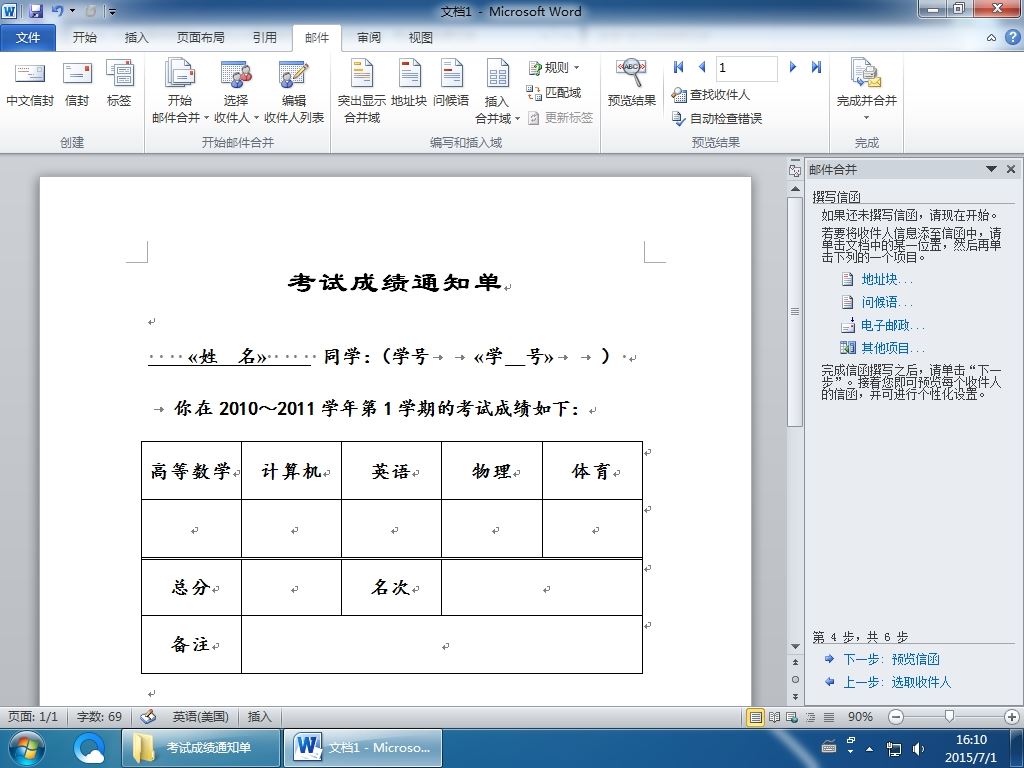The height and width of the screenshot is (768, 1024).
Task: Click the Select Browse Object circle button
Action: [795, 679]
